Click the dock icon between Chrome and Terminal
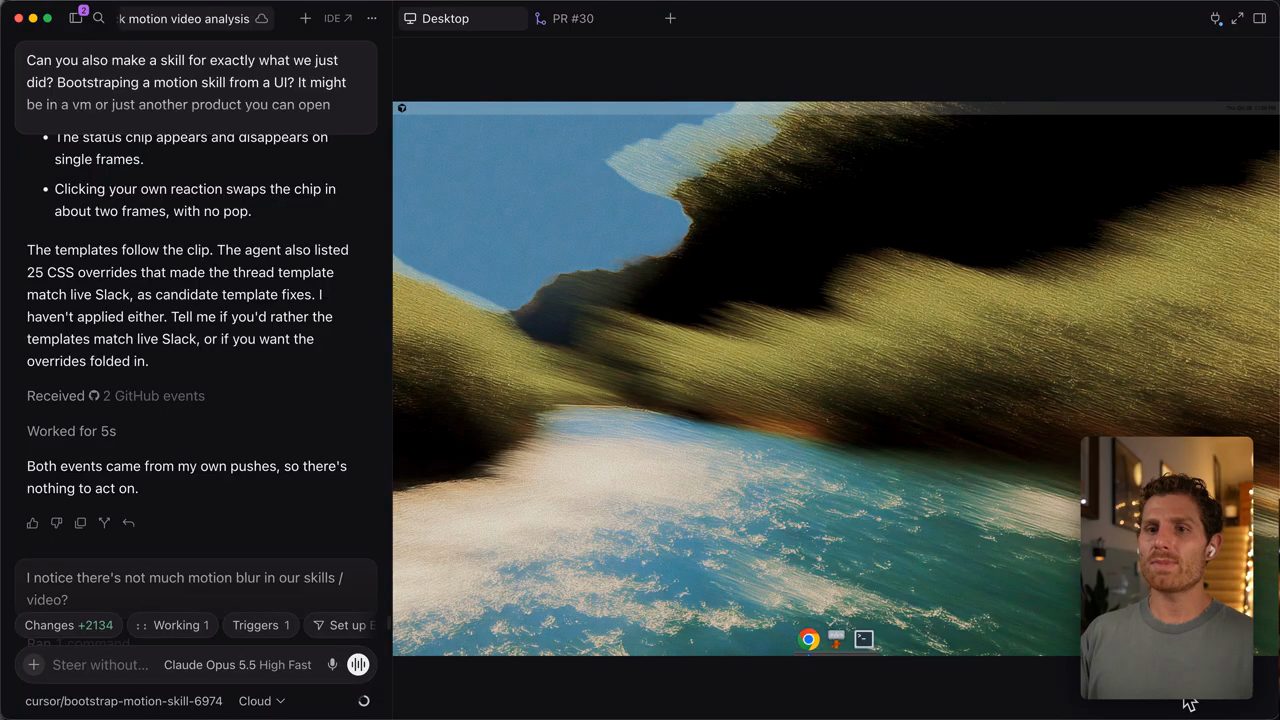The width and height of the screenshot is (1280, 720). pyautogui.click(x=837, y=640)
